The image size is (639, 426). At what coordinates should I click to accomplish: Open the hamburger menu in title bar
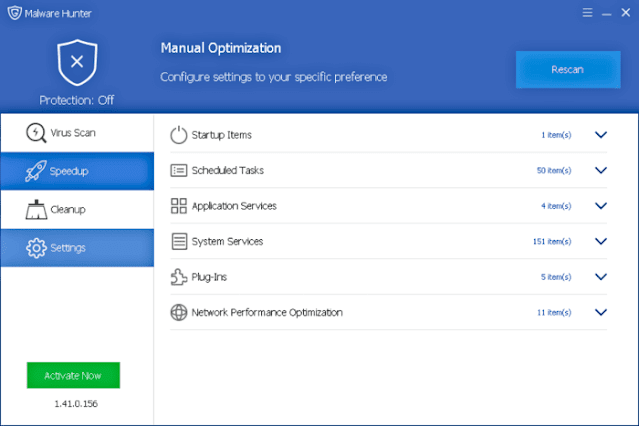587,13
